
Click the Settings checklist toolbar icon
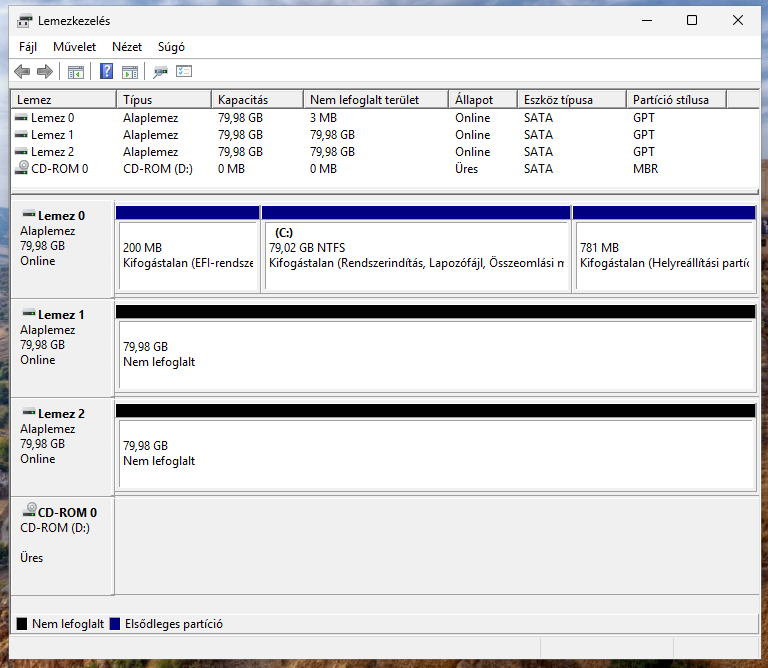point(184,72)
